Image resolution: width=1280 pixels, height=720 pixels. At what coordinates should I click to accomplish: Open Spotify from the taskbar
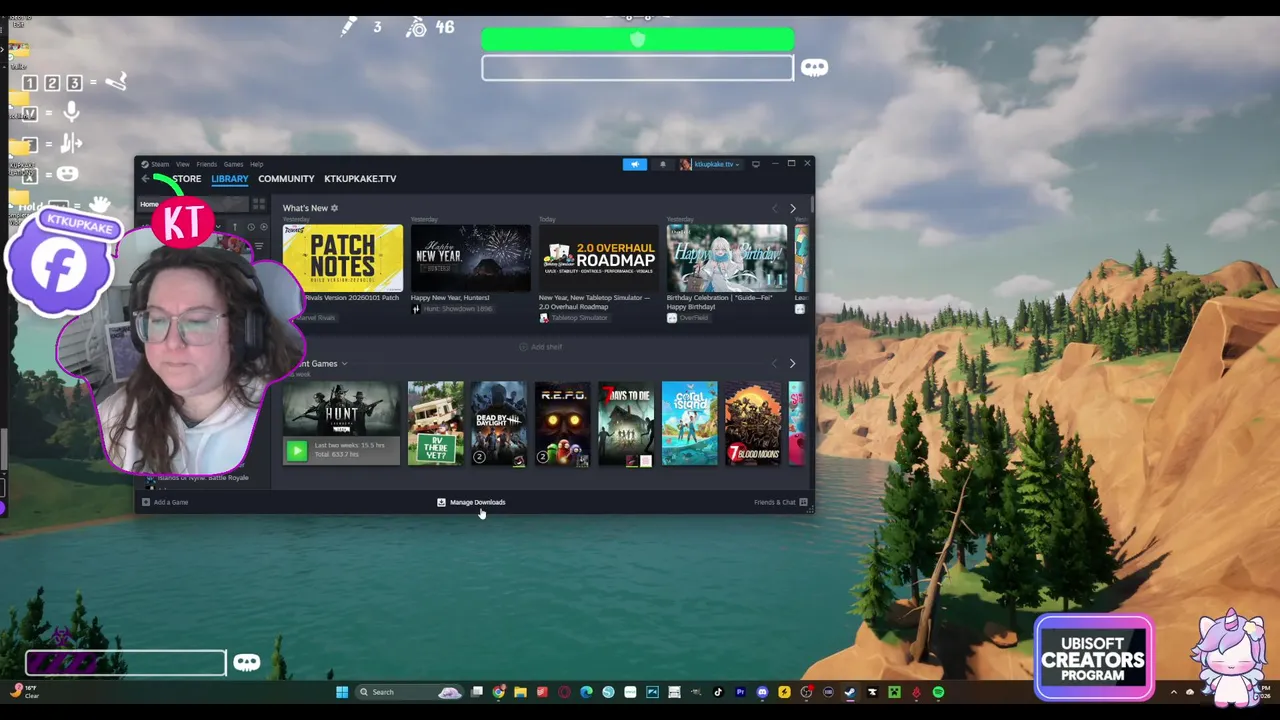tap(939, 692)
